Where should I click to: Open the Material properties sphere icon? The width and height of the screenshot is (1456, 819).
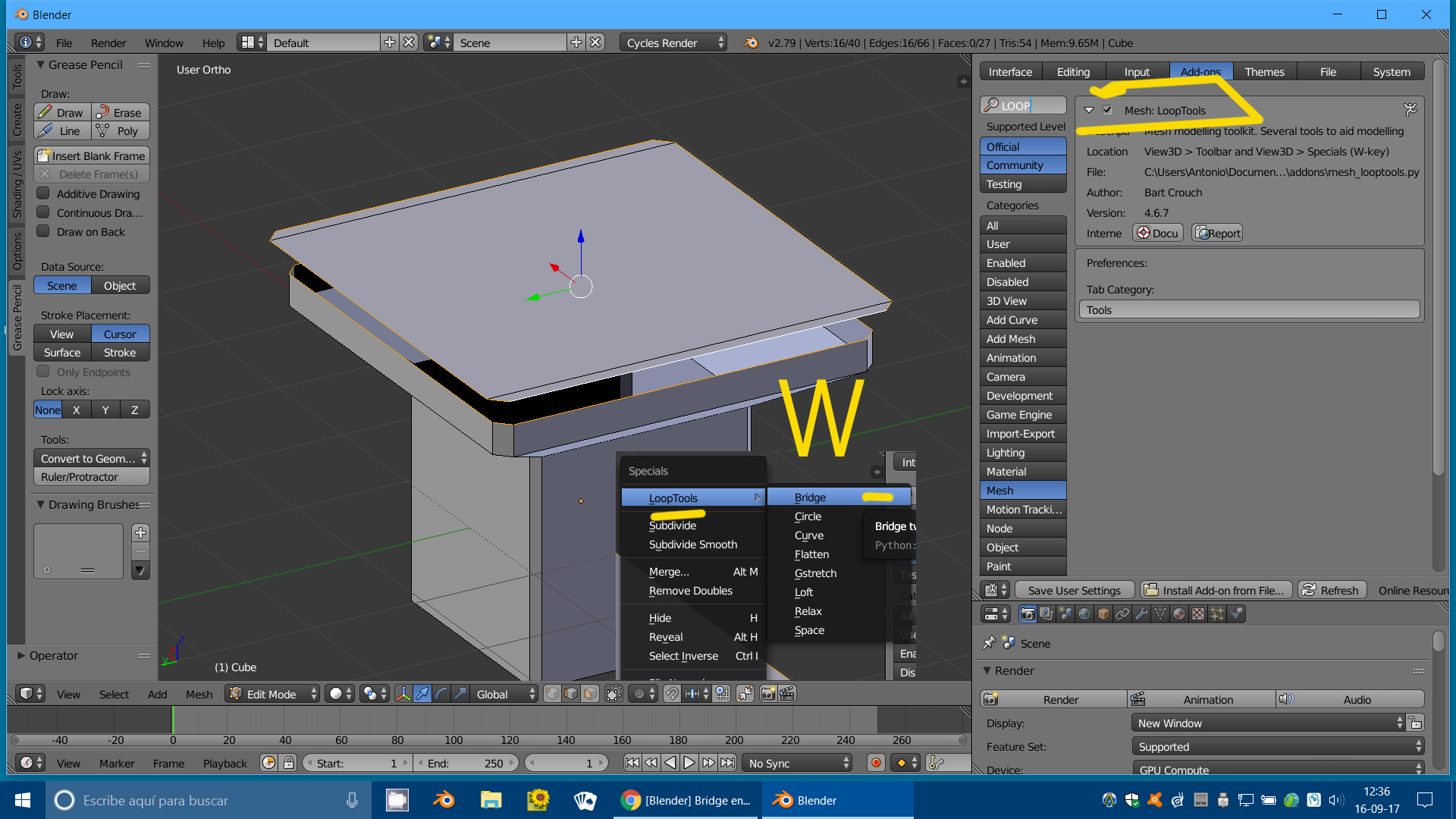(x=1179, y=614)
